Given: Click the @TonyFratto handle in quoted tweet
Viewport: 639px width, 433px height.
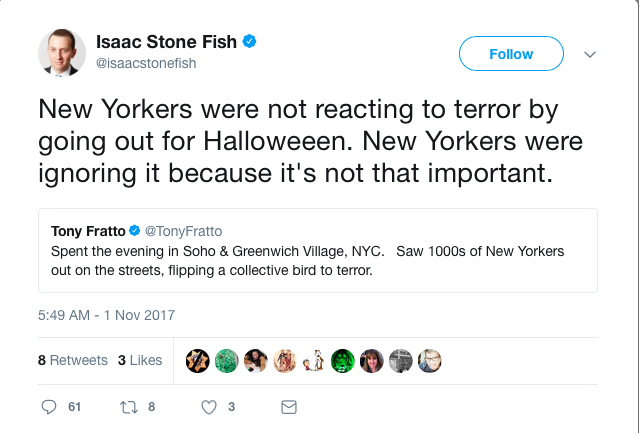Looking at the screenshot, I should [x=184, y=230].
